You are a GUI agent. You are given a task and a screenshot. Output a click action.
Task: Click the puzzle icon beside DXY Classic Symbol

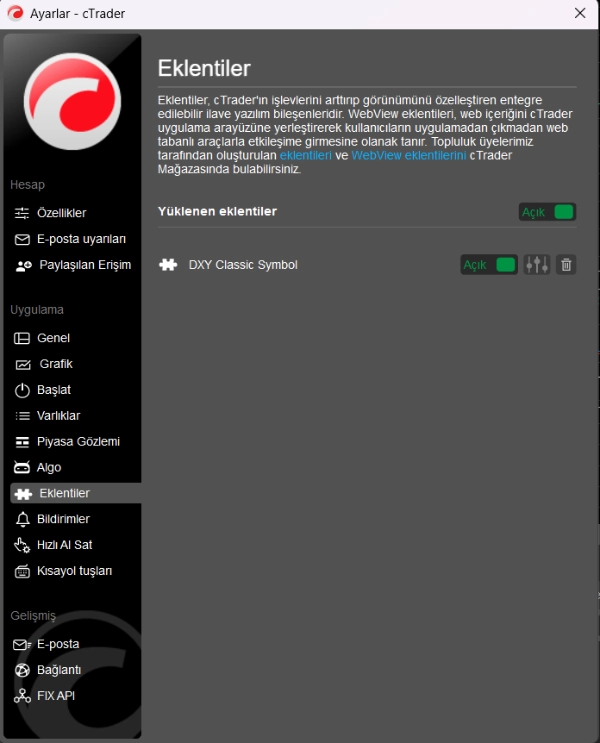pos(168,265)
